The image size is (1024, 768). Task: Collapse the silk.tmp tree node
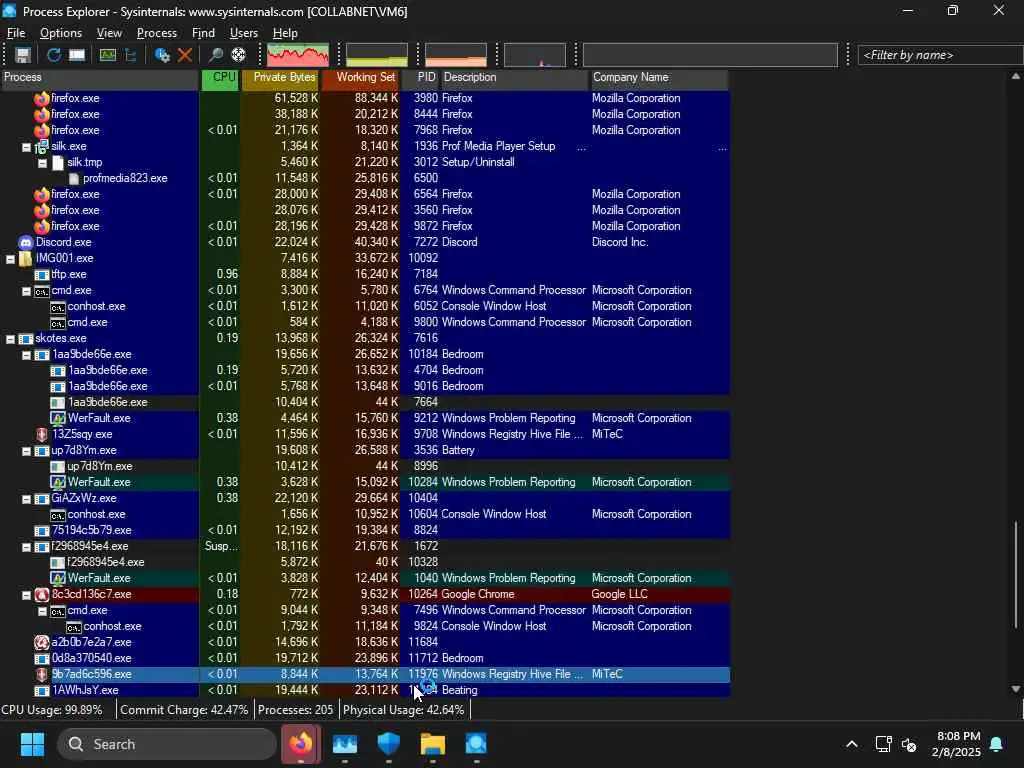[x=42, y=163]
